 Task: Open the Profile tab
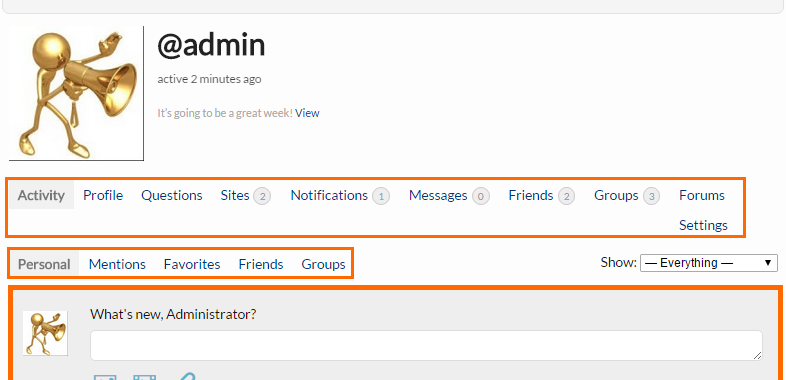[x=103, y=195]
